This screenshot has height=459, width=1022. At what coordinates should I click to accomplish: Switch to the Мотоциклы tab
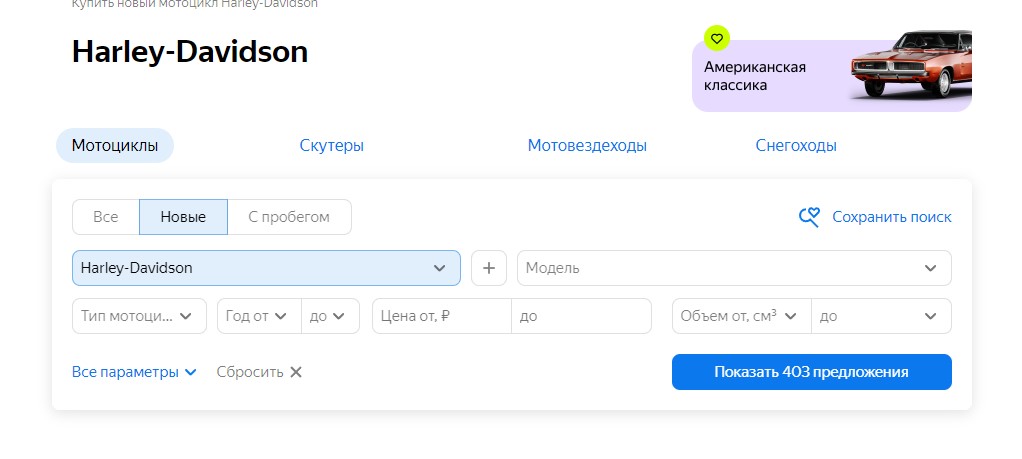pos(115,145)
